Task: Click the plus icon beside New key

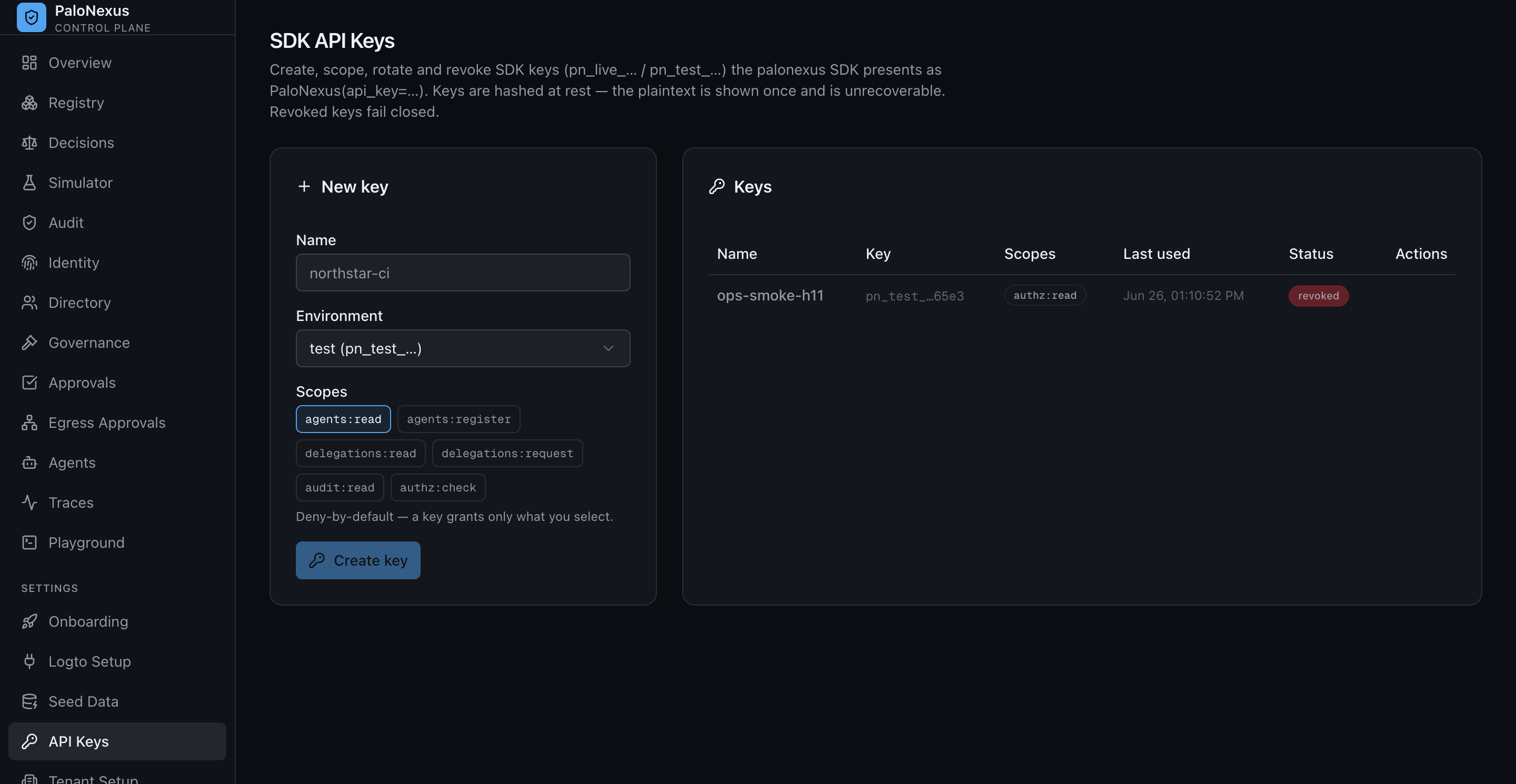Action: pos(304,186)
